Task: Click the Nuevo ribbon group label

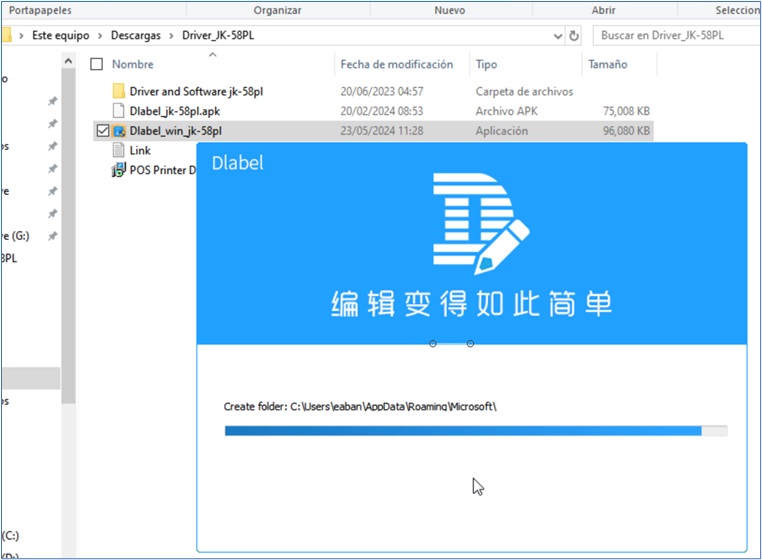Action: coord(450,10)
